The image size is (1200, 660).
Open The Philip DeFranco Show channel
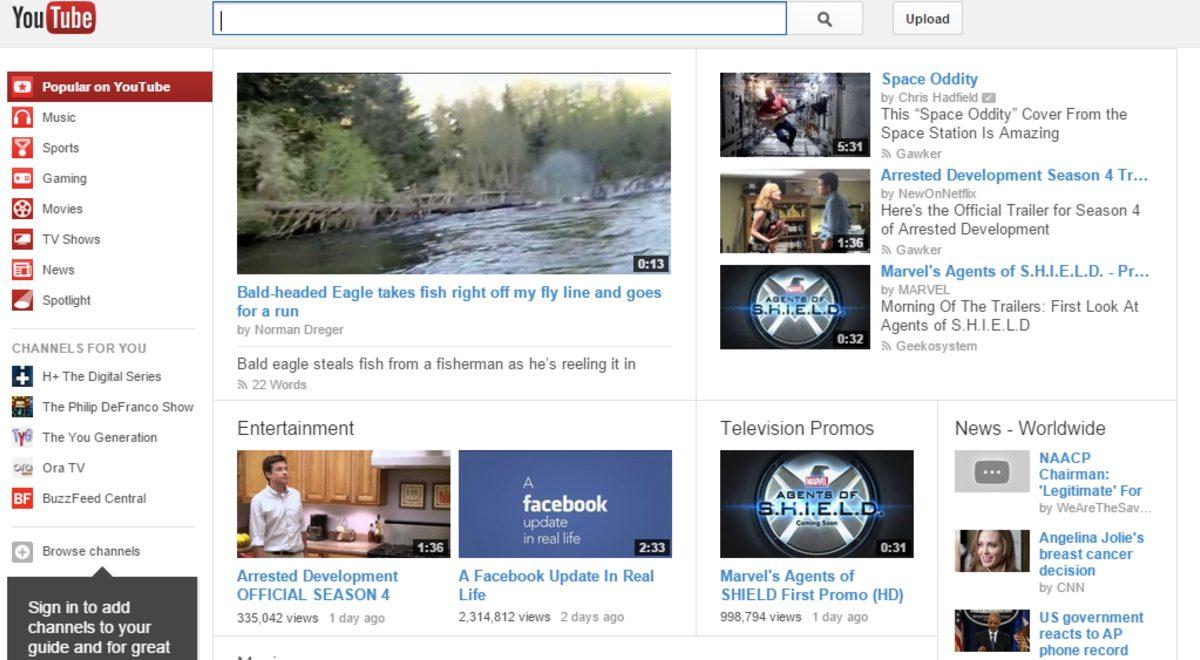[x=118, y=407]
